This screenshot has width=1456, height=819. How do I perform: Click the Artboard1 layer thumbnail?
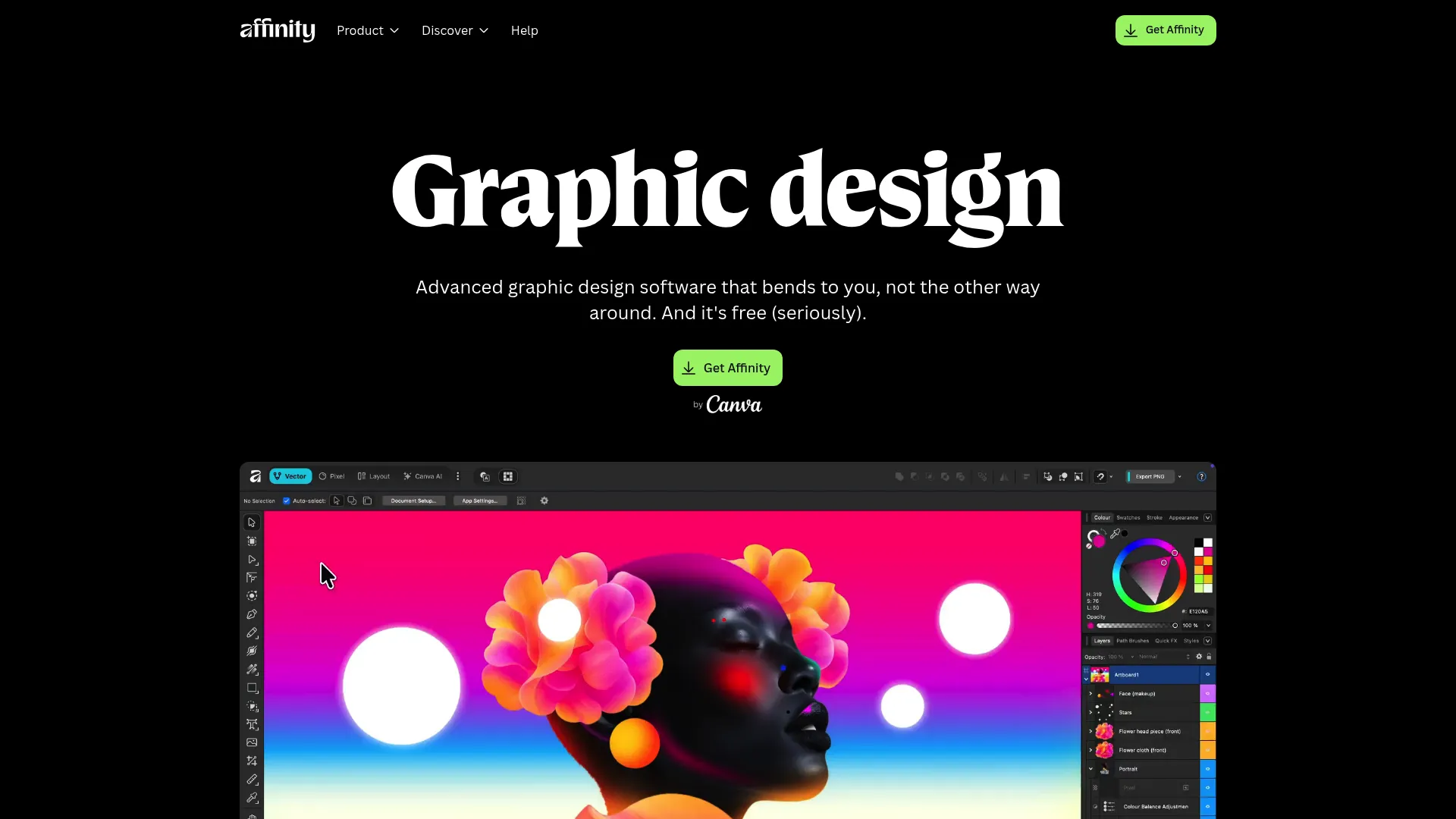[x=1100, y=675]
